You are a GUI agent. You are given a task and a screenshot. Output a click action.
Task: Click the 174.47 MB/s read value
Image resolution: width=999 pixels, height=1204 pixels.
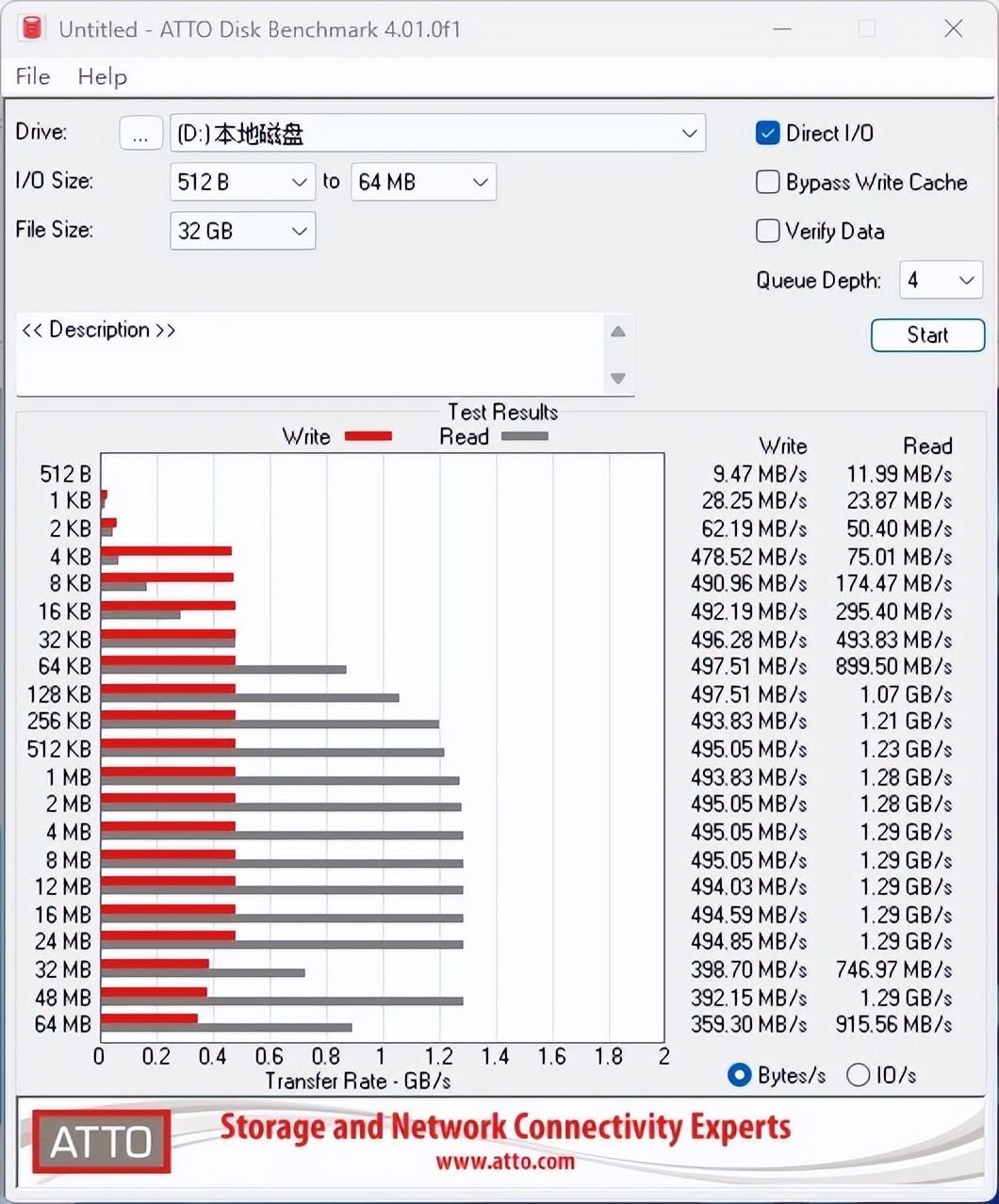click(x=893, y=583)
